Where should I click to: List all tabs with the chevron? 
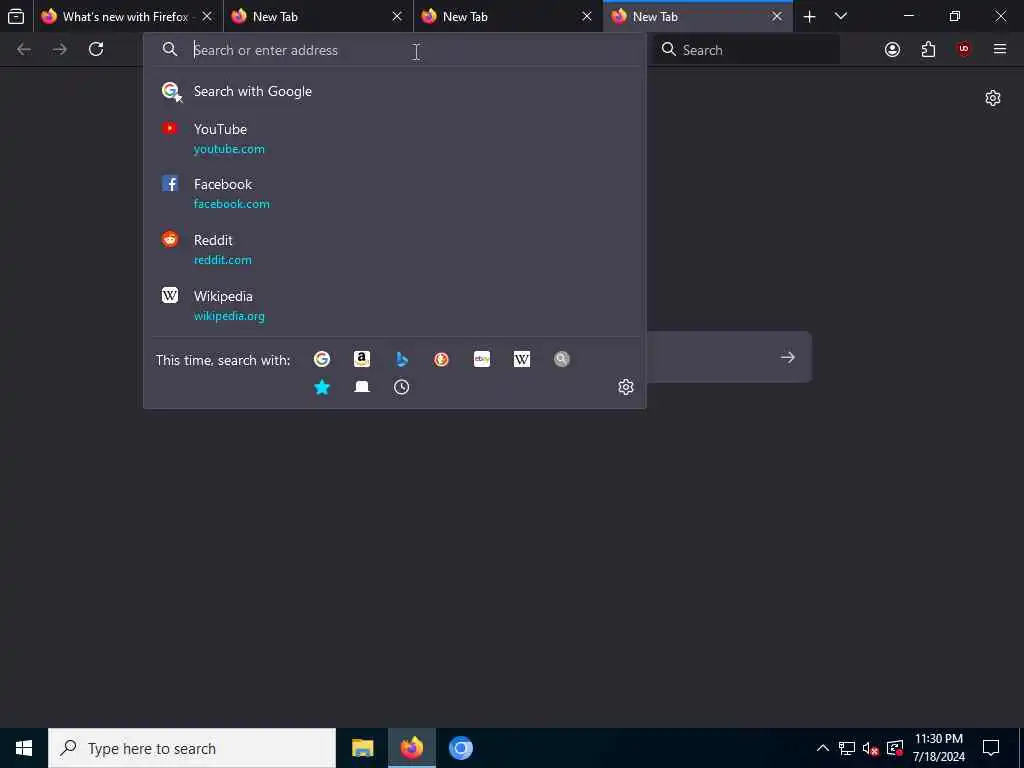coord(841,16)
